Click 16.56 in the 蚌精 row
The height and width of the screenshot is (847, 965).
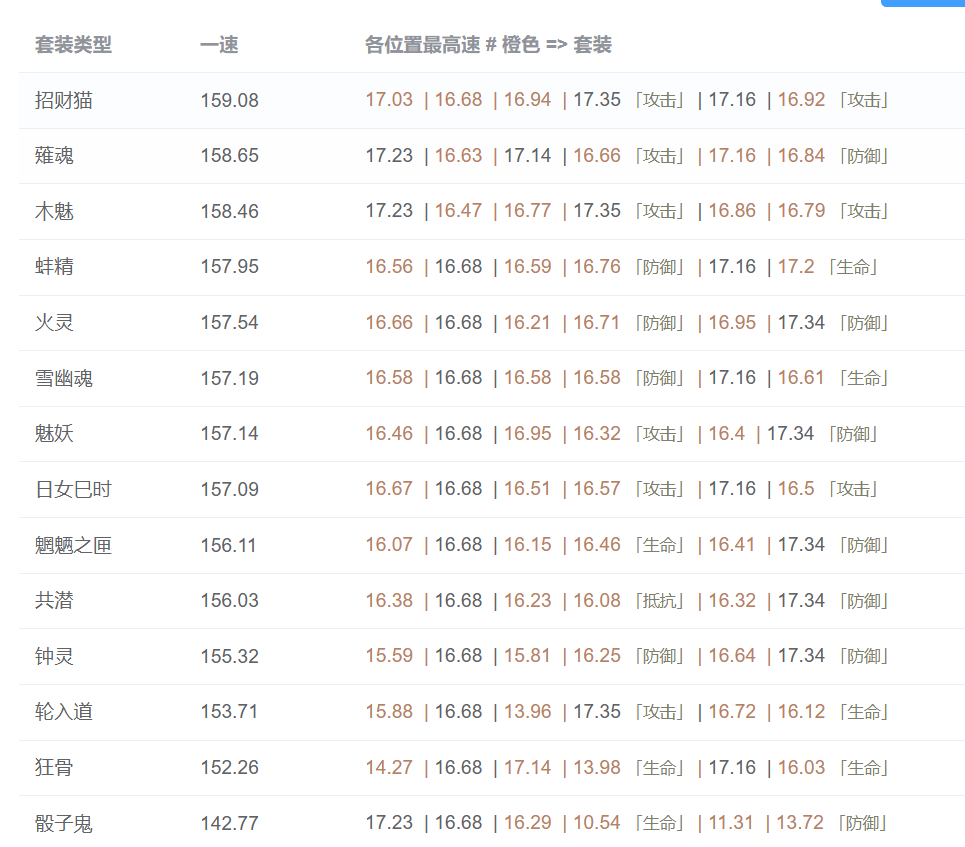click(x=389, y=267)
